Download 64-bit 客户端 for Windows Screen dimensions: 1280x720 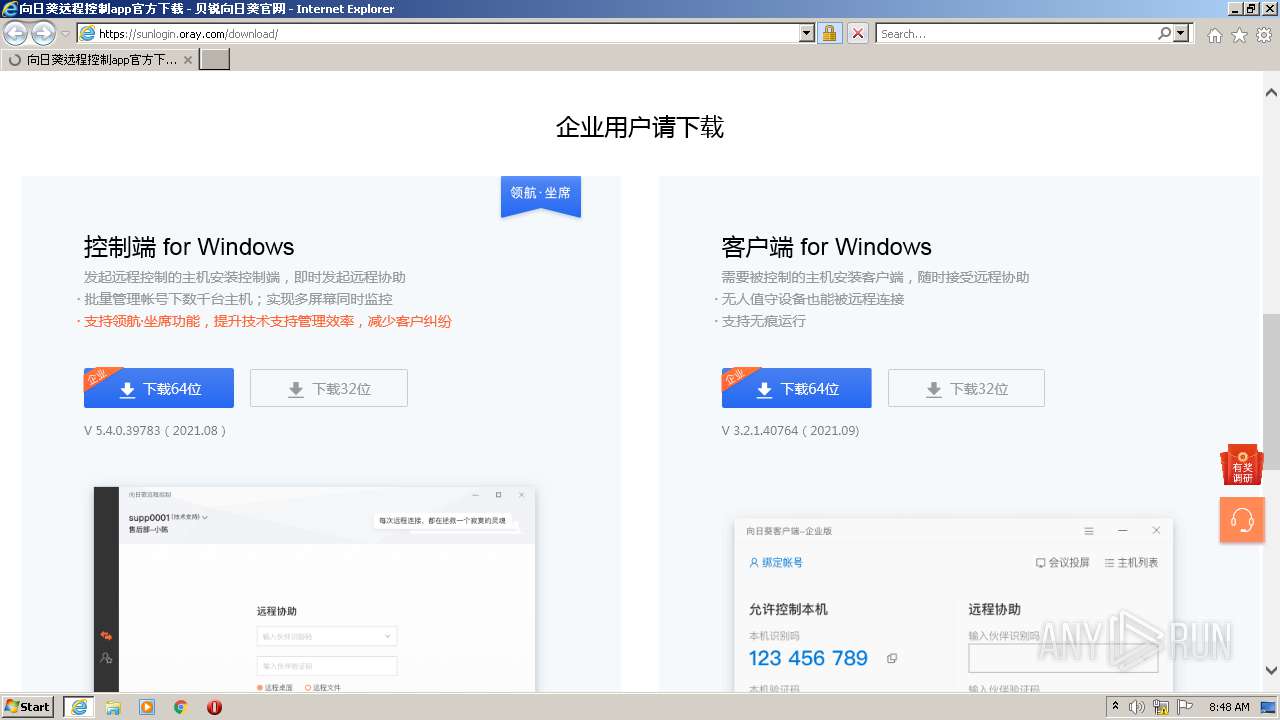coord(796,388)
